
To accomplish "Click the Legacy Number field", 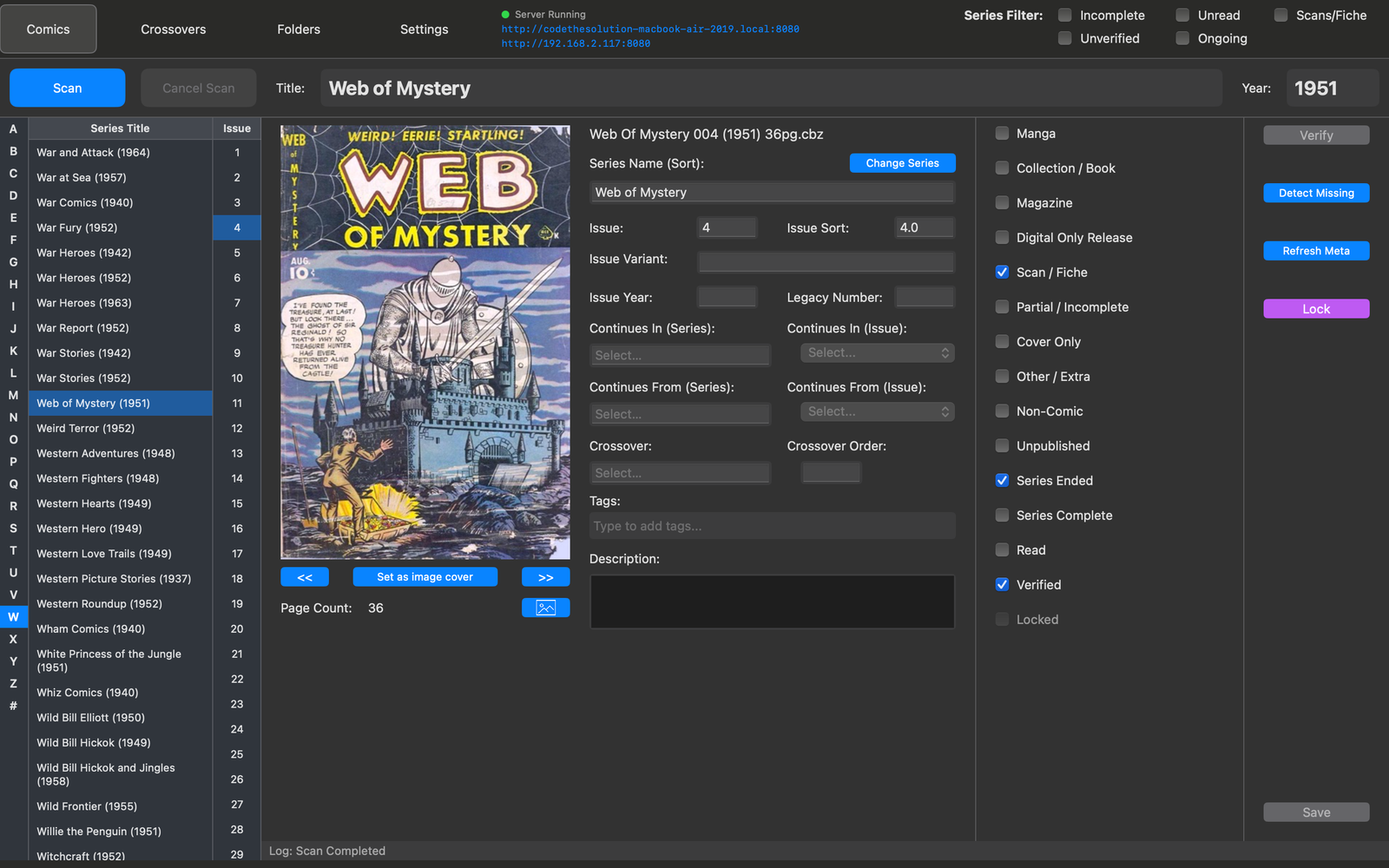I will pyautogui.click(x=925, y=297).
